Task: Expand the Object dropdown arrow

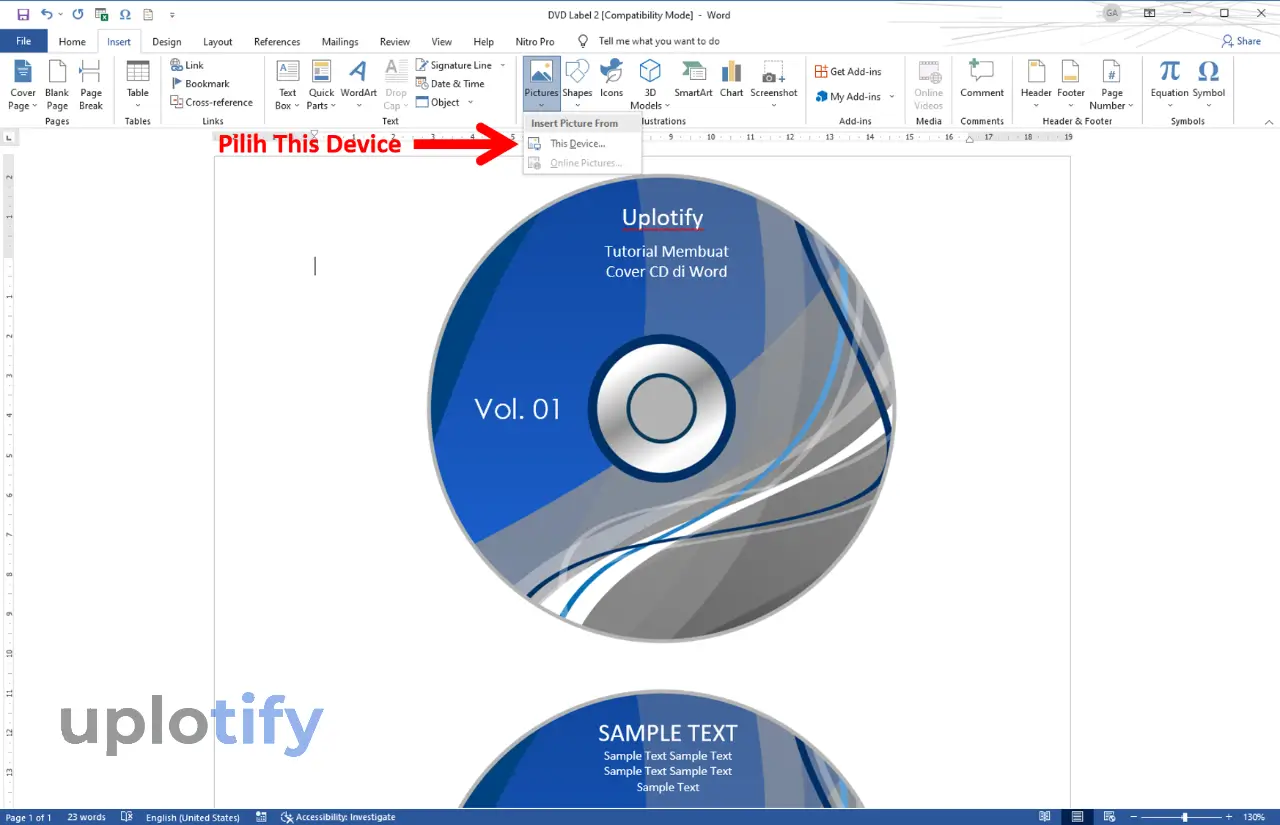Action: coord(470,102)
